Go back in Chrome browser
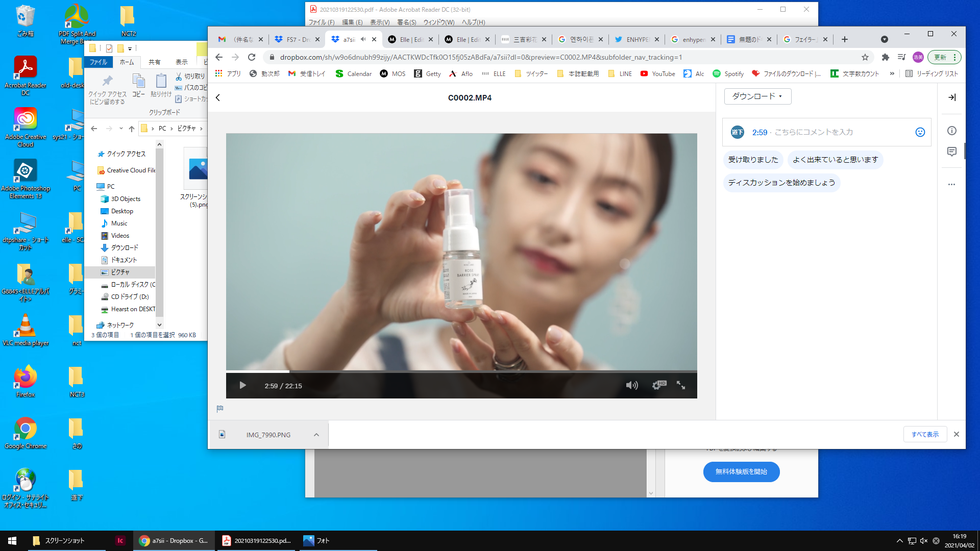 pos(219,57)
